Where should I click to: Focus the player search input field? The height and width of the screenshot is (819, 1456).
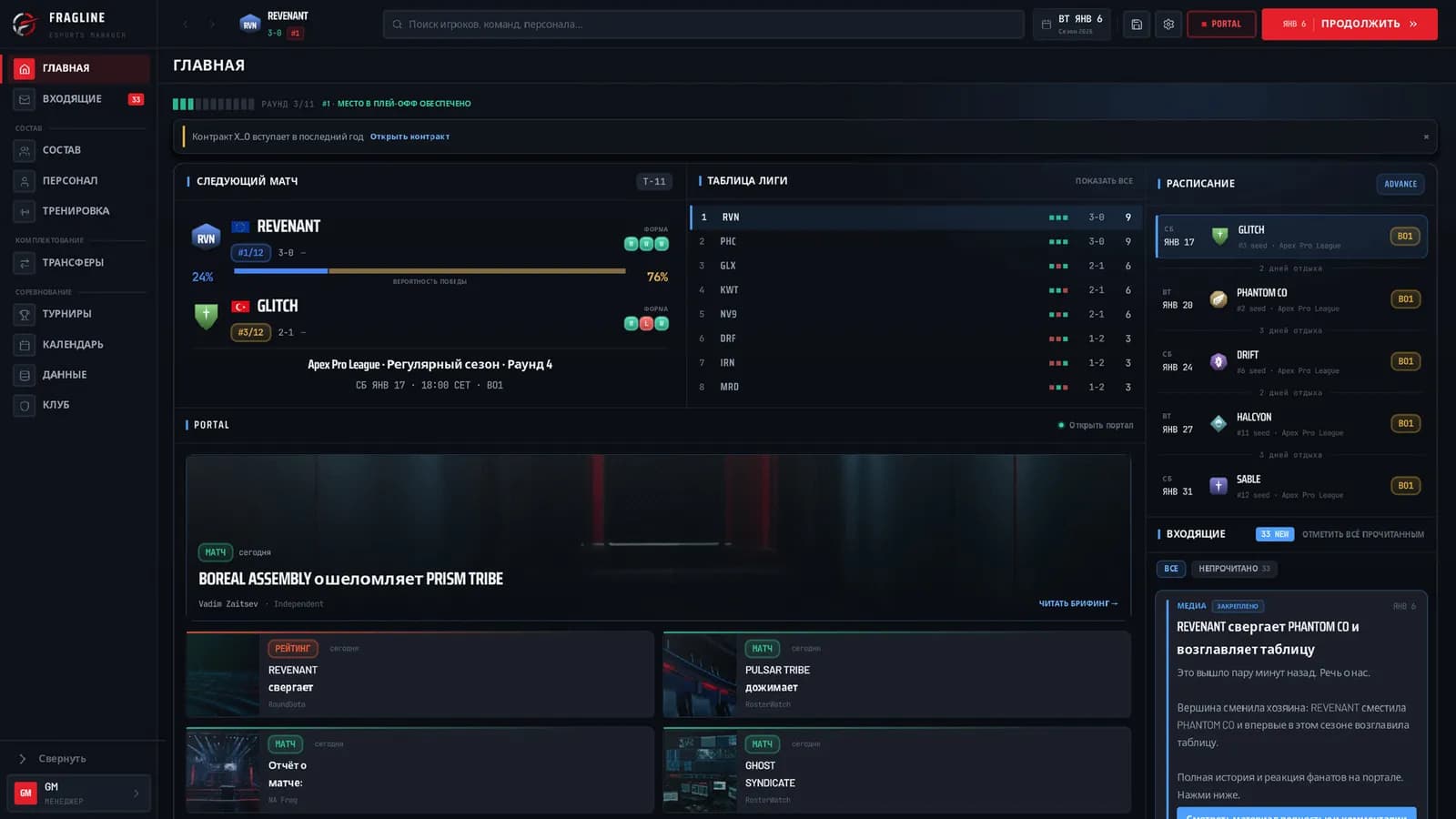[x=703, y=25]
